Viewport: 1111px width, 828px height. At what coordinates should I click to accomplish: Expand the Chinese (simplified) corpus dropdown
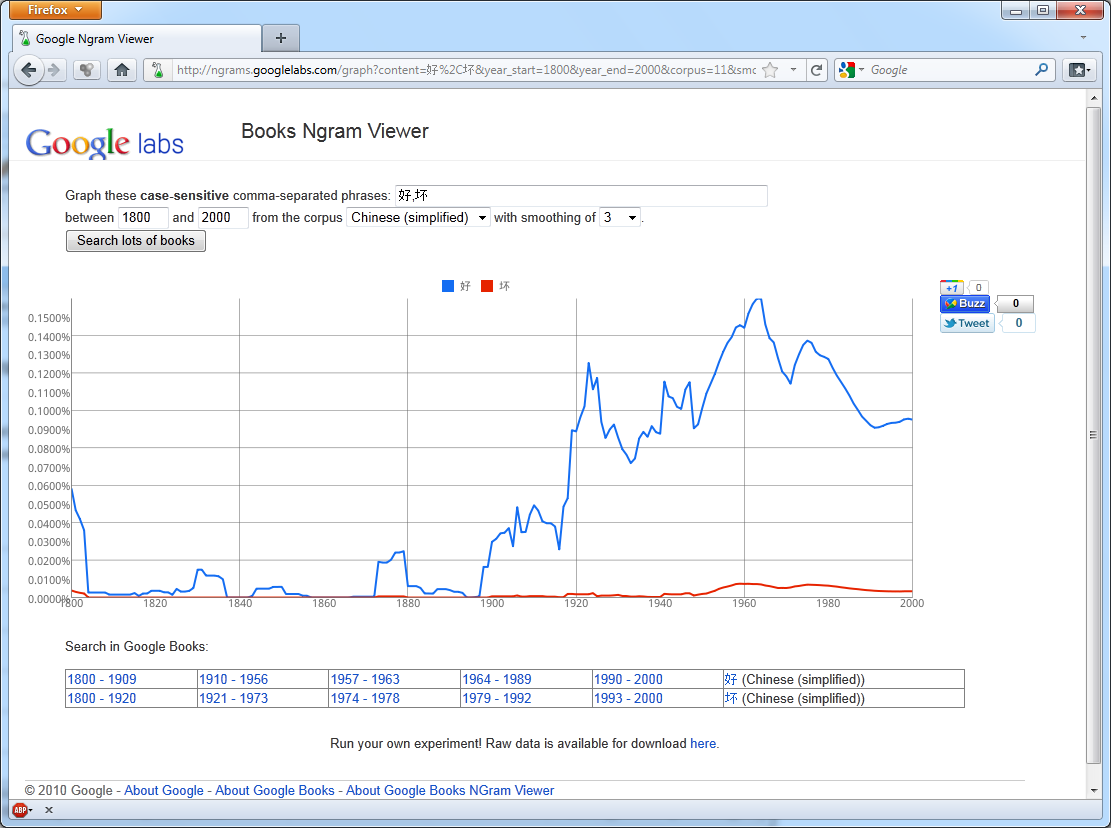coord(418,217)
